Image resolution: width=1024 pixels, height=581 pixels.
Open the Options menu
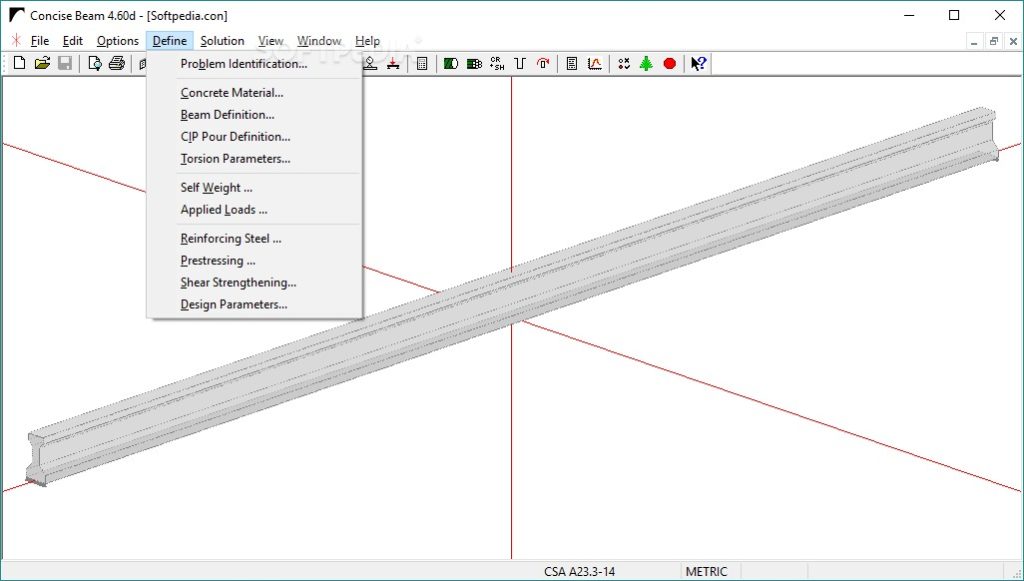tap(117, 41)
